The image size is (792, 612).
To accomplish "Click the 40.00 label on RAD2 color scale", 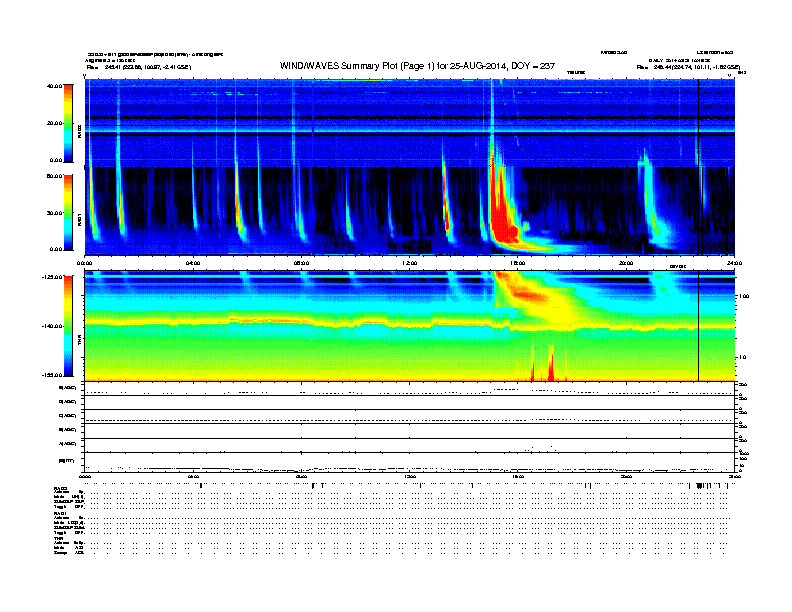I will (x=54, y=86).
